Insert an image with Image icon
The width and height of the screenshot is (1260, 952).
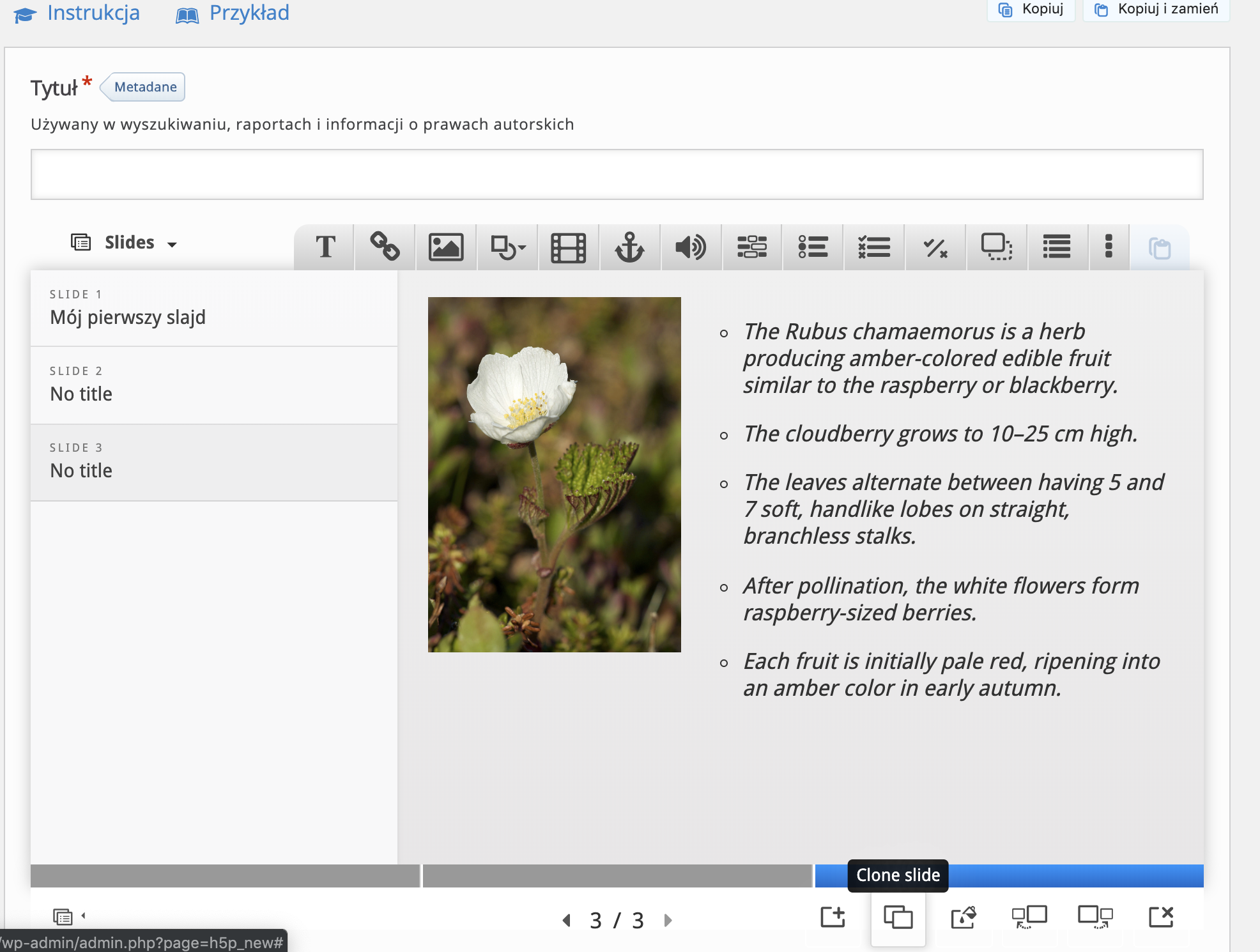[x=445, y=247]
